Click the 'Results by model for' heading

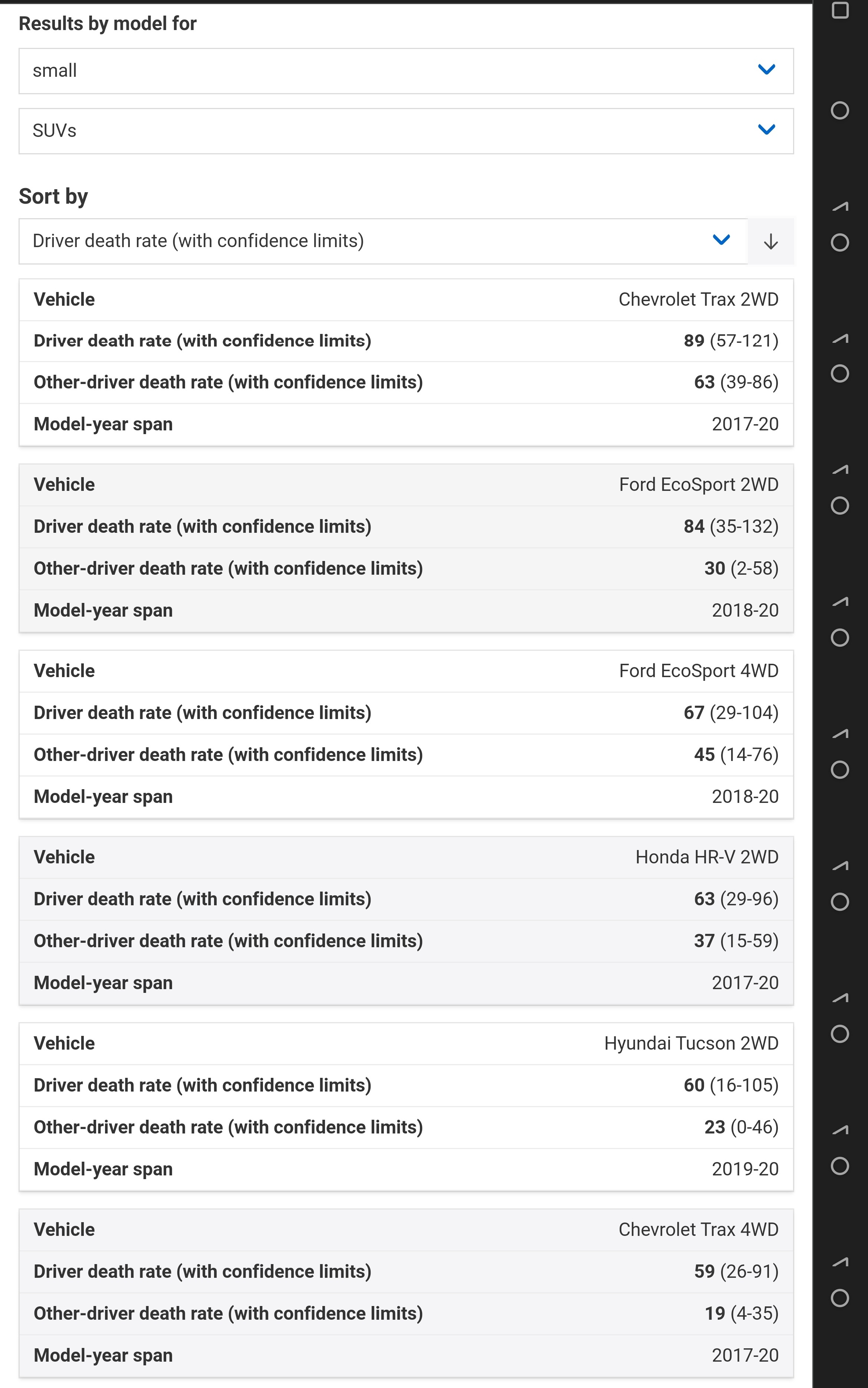107,23
